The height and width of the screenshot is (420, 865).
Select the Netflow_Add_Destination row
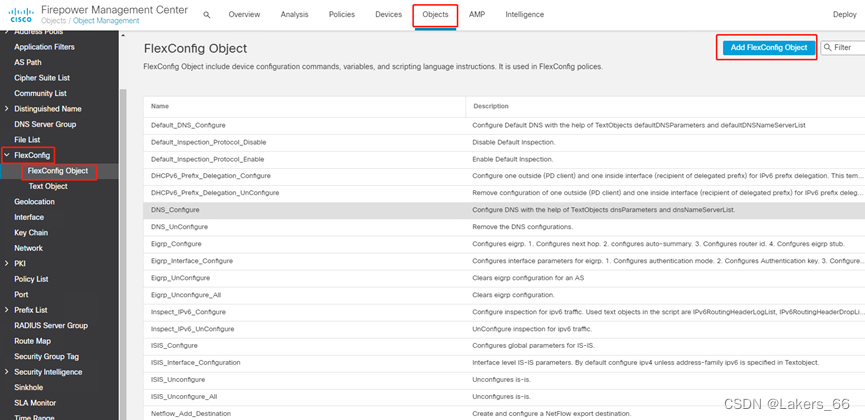[x=504, y=413]
